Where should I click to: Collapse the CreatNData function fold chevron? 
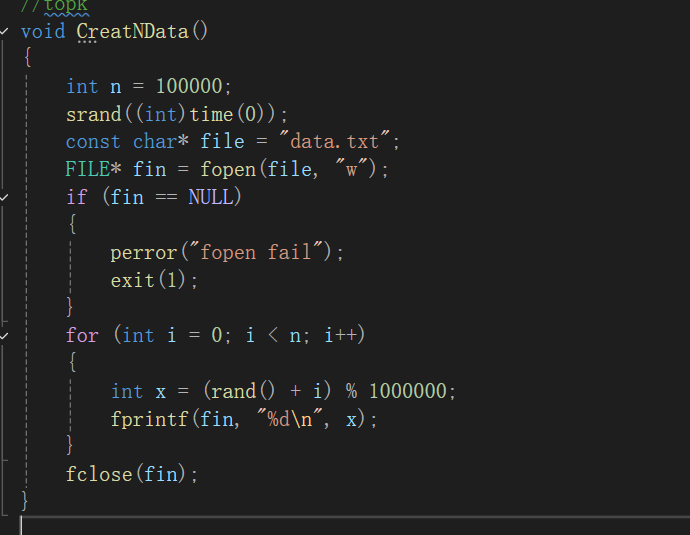tap(4, 31)
